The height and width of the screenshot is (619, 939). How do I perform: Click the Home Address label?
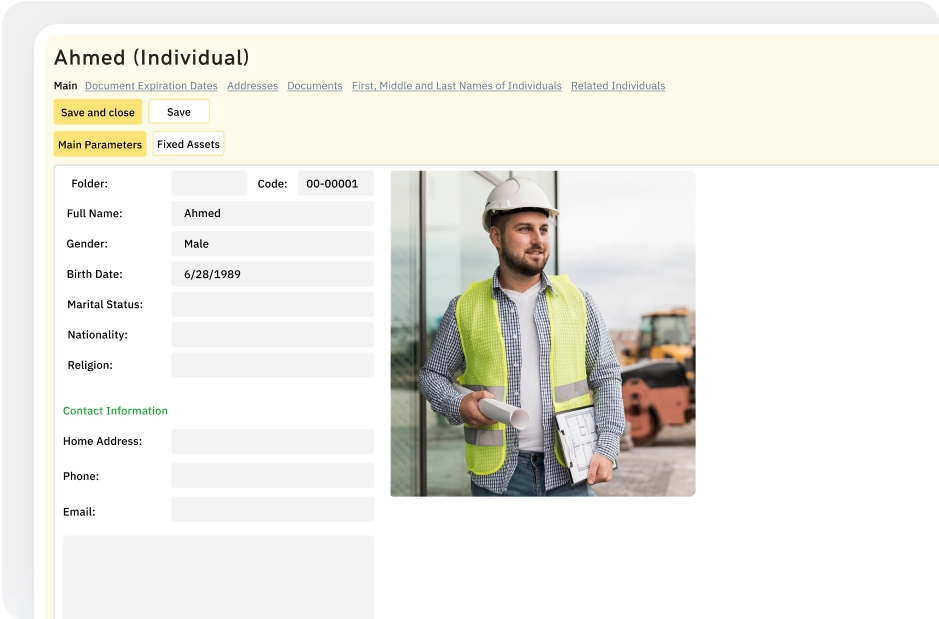coord(102,441)
